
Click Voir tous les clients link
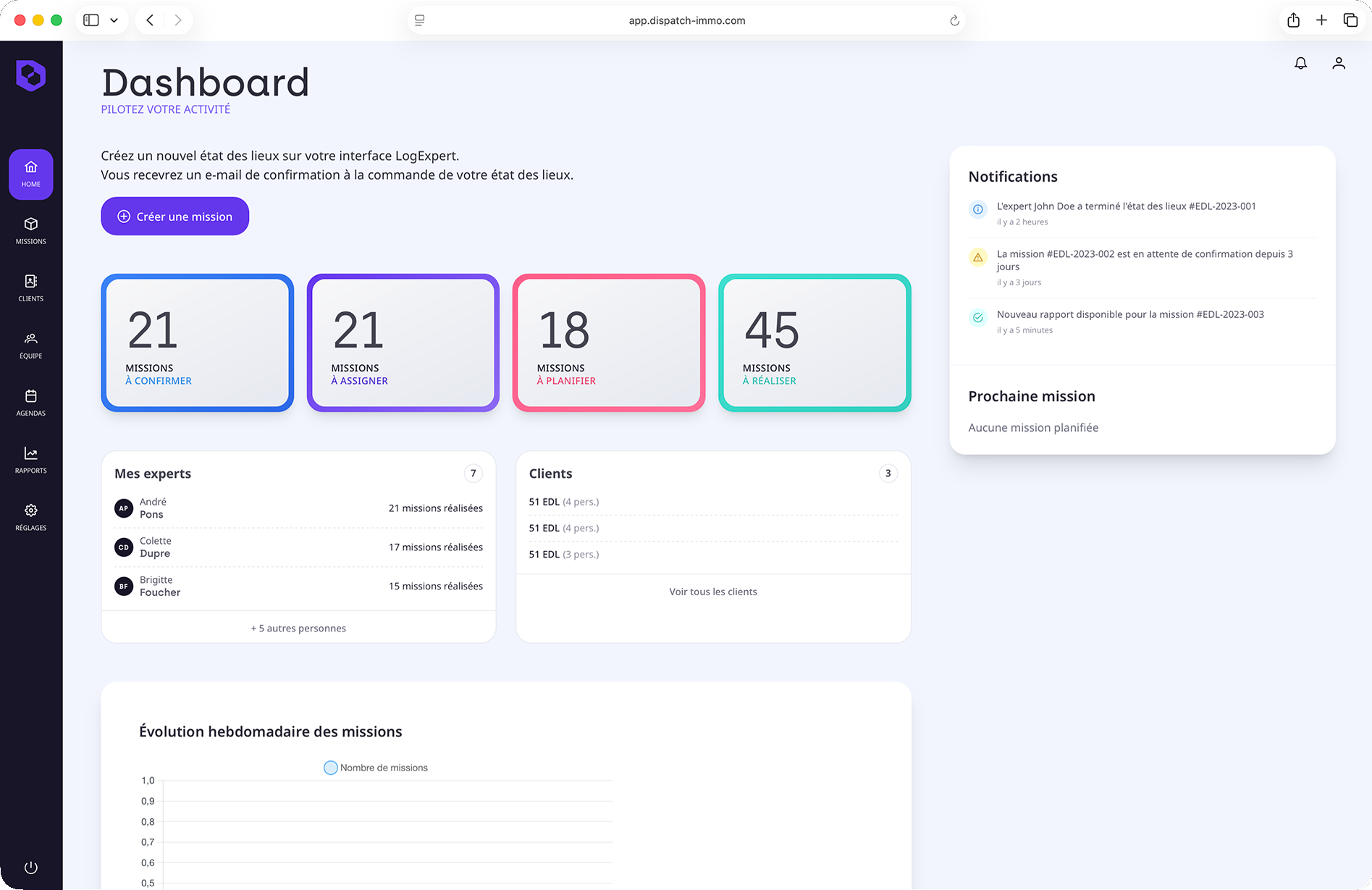tap(712, 592)
